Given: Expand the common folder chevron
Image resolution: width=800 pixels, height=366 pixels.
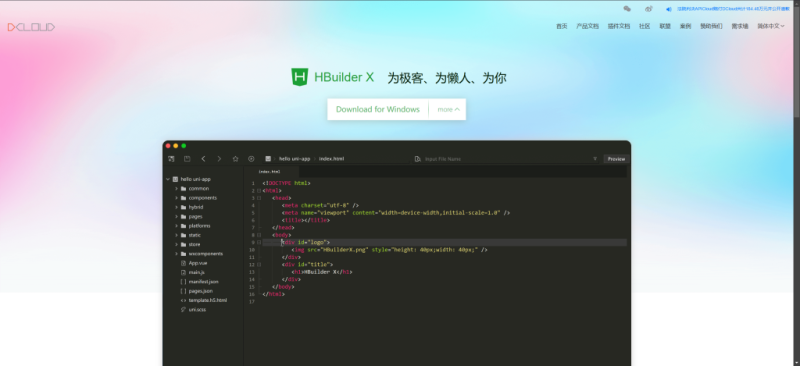Looking at the screenshot, I should coord(177,188).
